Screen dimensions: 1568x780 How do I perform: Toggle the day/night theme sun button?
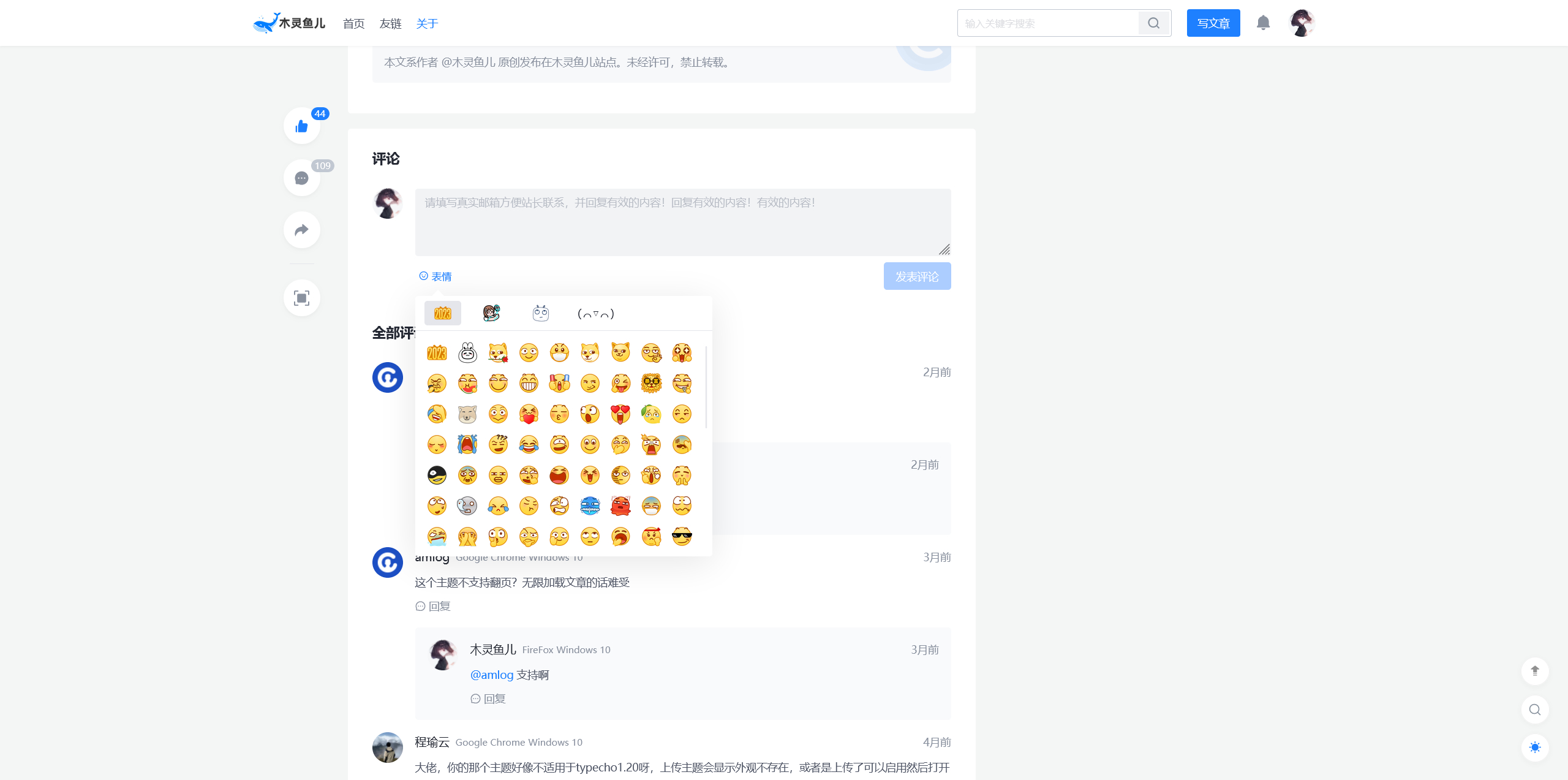pos(1535,748)
